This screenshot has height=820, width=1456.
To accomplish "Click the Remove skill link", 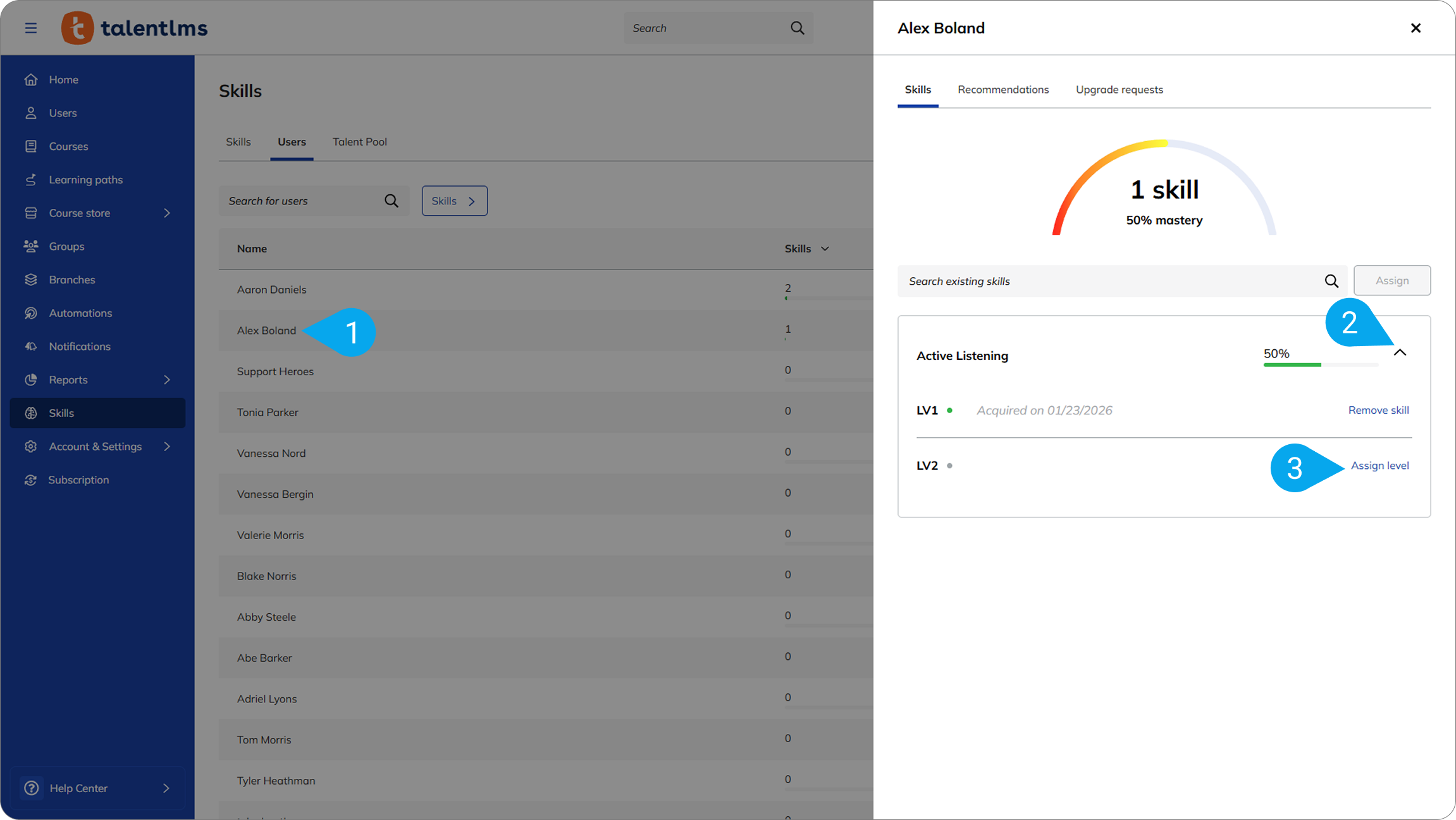I will click(1378, 410).
